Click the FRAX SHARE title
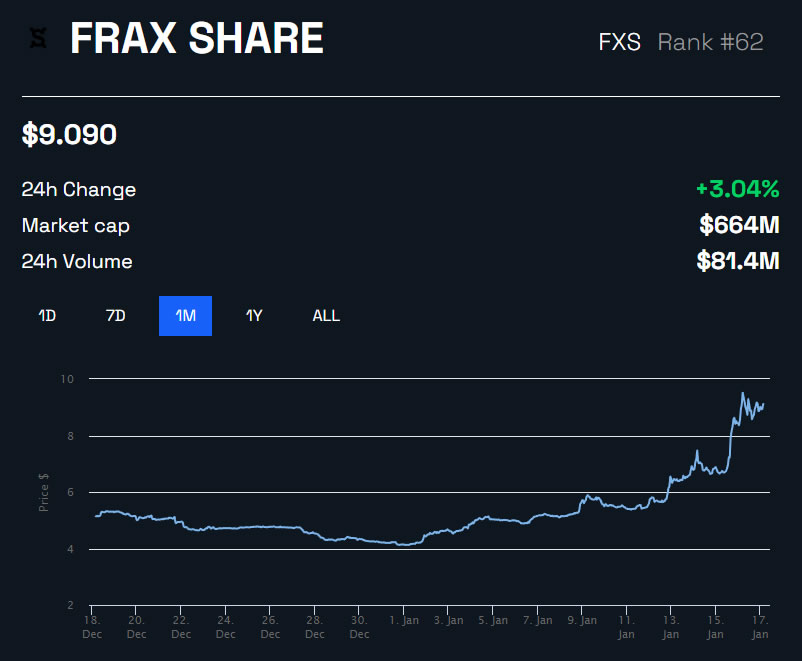Image resolution: width=802 pixels, height=661 pixels. [x=197, y=40]
